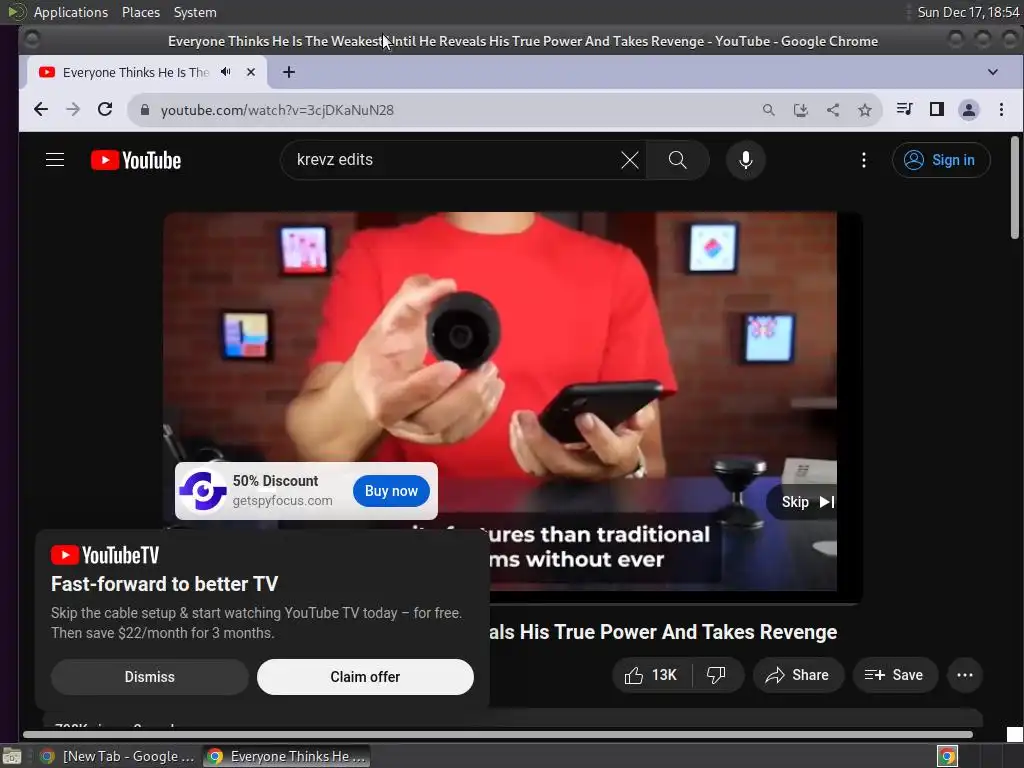The width and height of the screenshot is (1024, 768).
Task: Open the System menu
Action: [x=195, y=12]
